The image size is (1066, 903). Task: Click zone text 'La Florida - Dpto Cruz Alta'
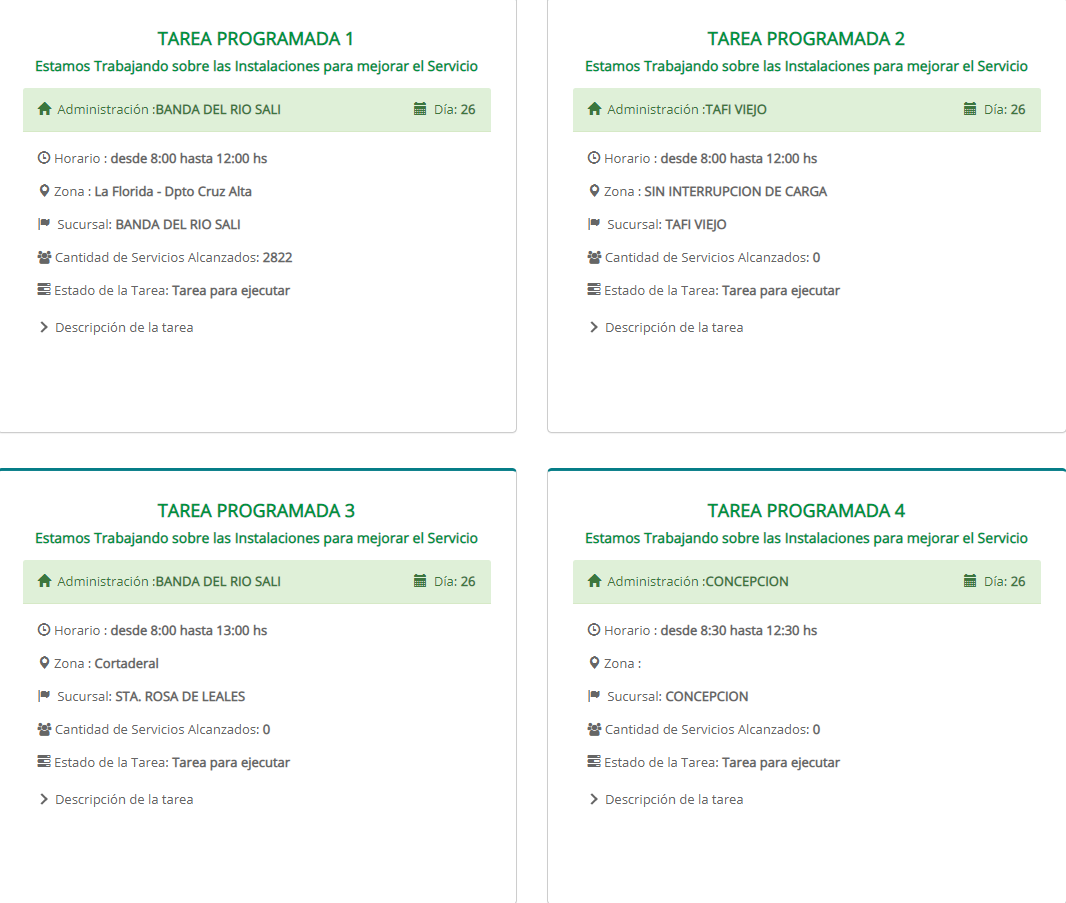173,192
